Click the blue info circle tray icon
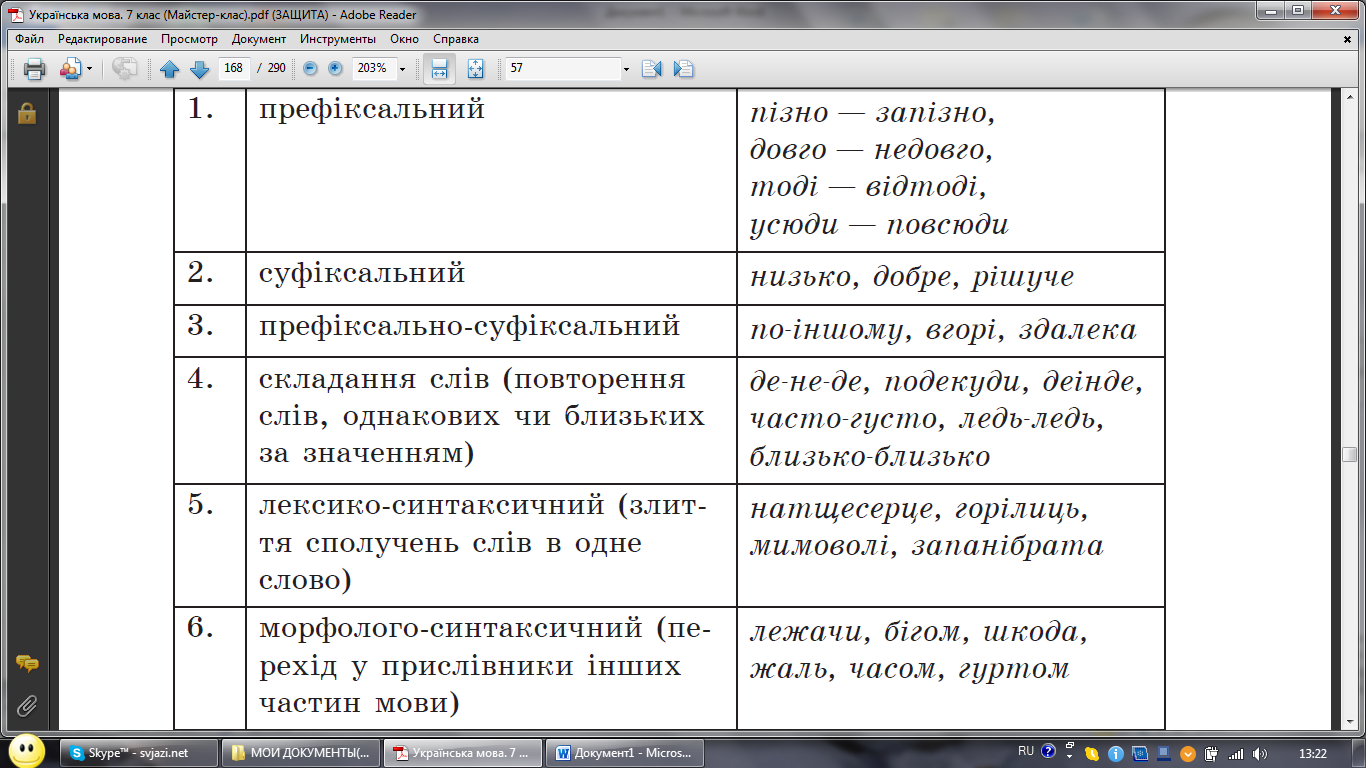This screenshot has width=1366, height=768. coord(1115,753)
